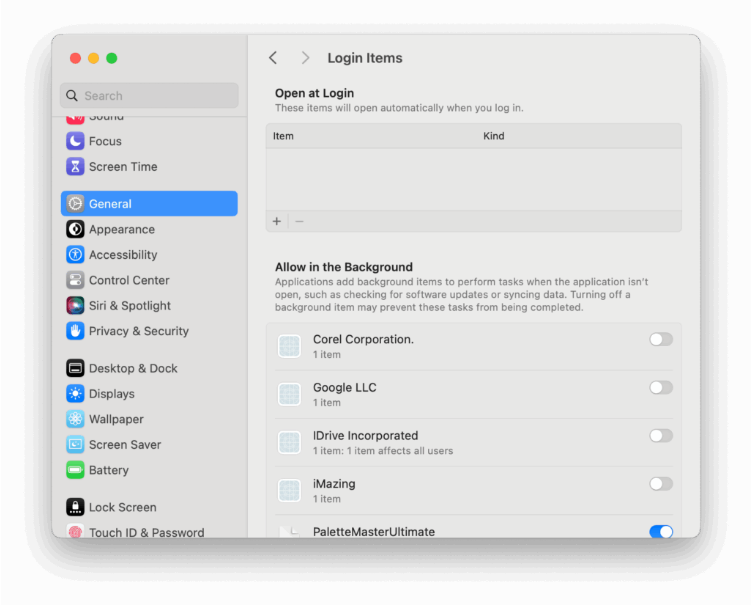Click the Desktop & Dock icon
The width and height of the screenshot is (751, 605).
(75, 368)
